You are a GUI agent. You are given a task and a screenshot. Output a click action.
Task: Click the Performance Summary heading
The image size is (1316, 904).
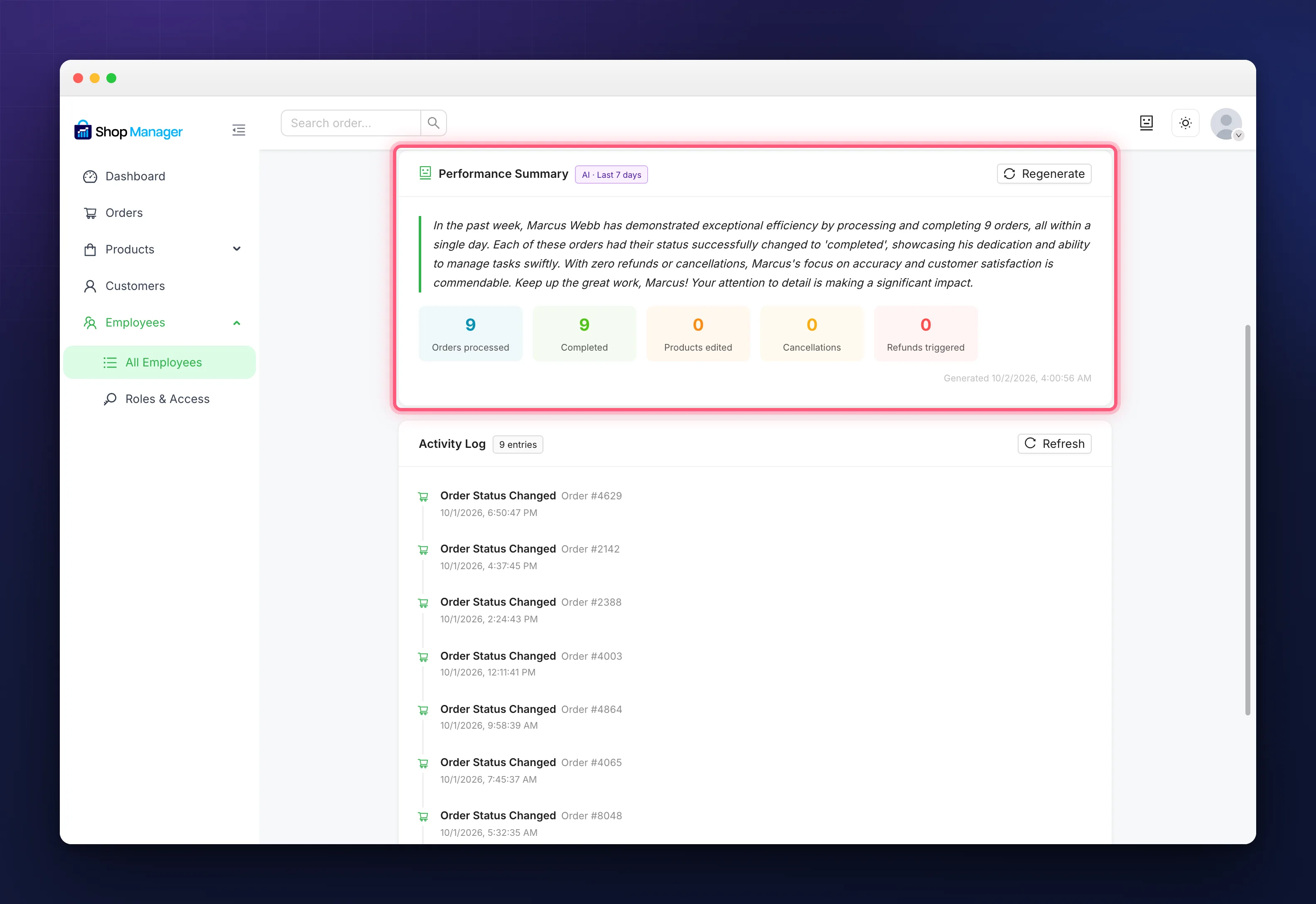tap(503, 173)
